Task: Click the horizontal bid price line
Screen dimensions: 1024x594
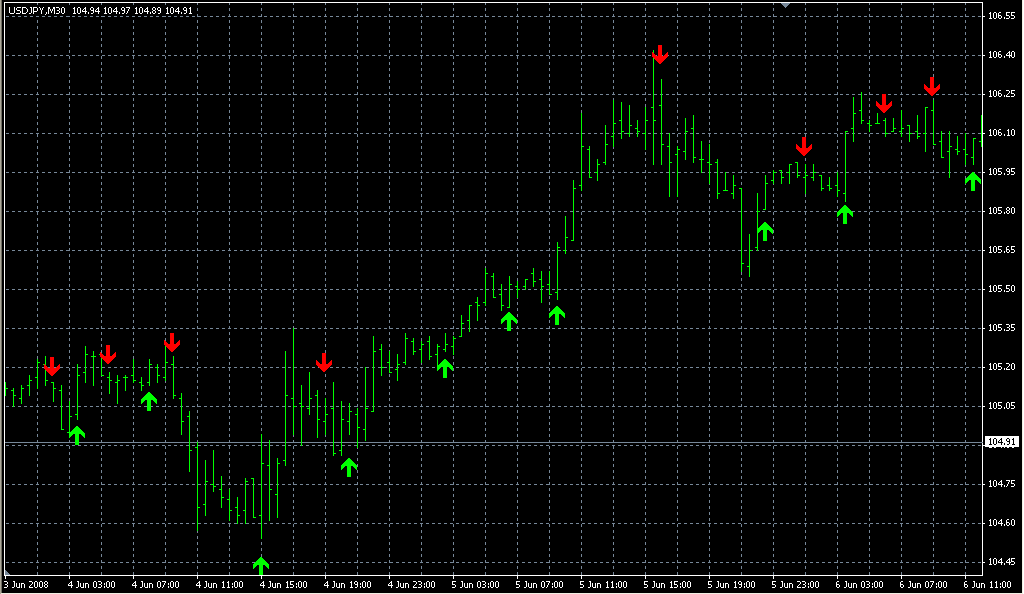Action: 500,442
